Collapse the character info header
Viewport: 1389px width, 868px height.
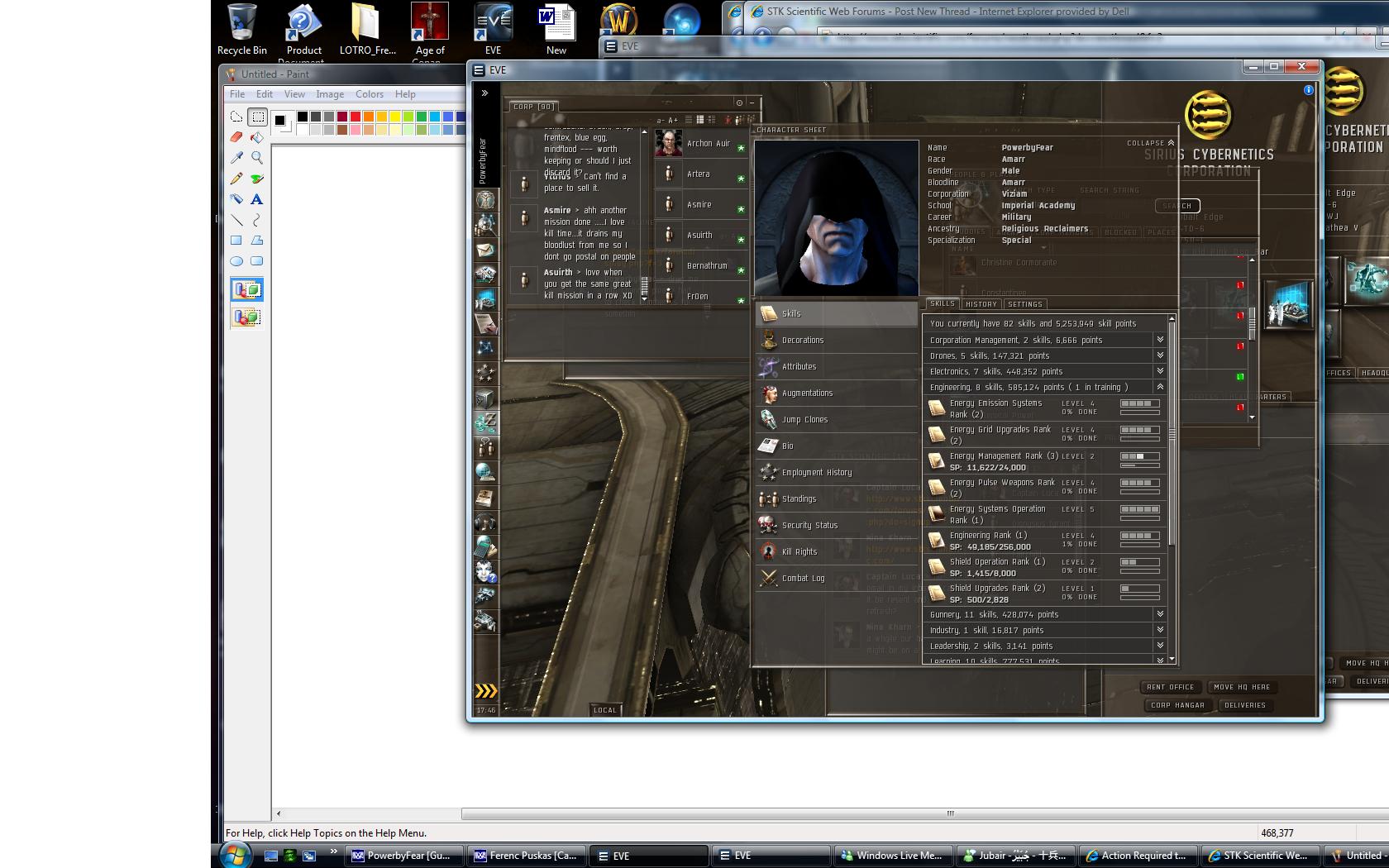point(1150,143)
